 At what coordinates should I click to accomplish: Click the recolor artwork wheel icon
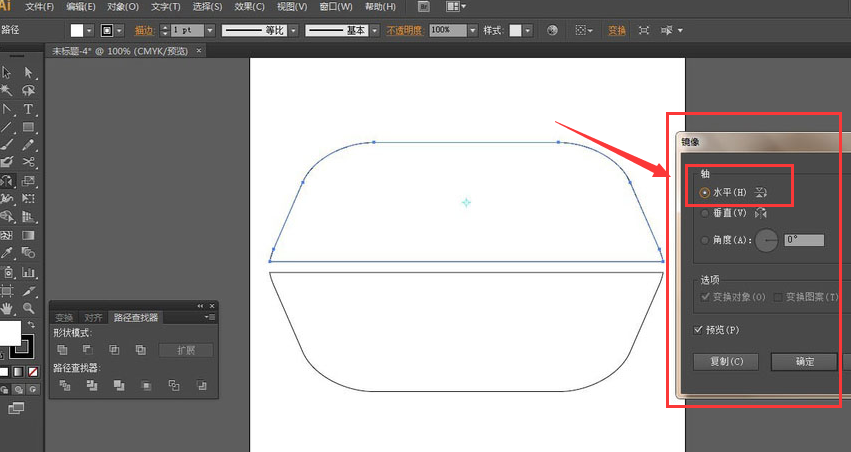point(552,31)
